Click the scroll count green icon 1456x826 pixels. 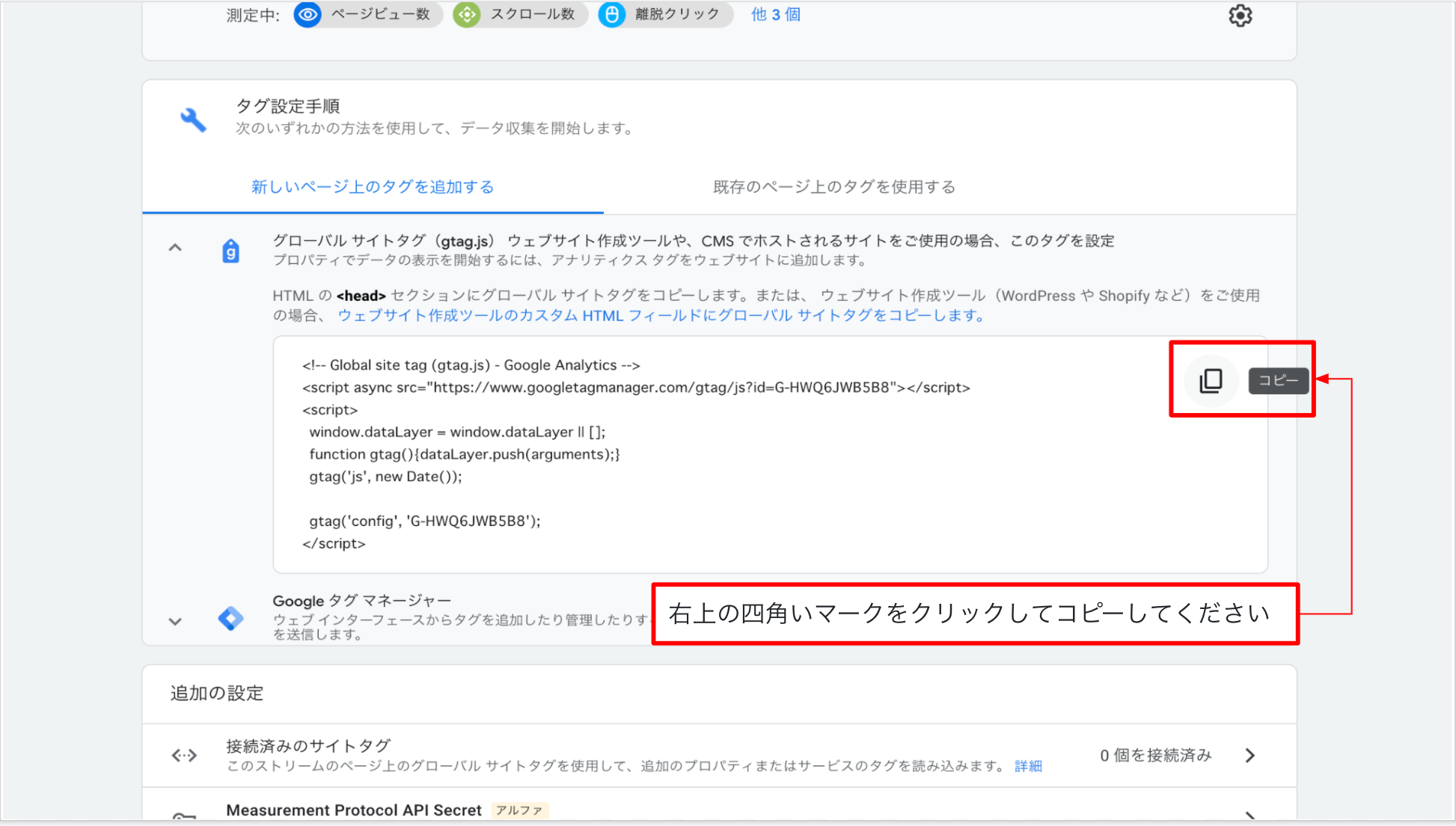467,14
